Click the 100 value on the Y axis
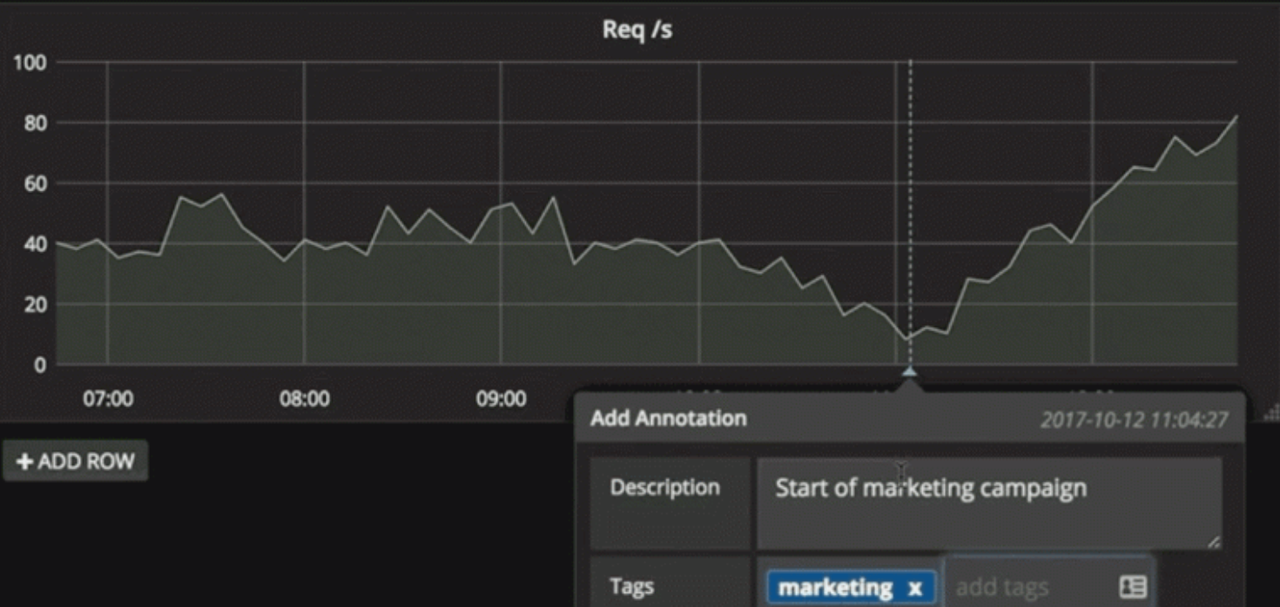1280x607 pixels. click(29, 63)
